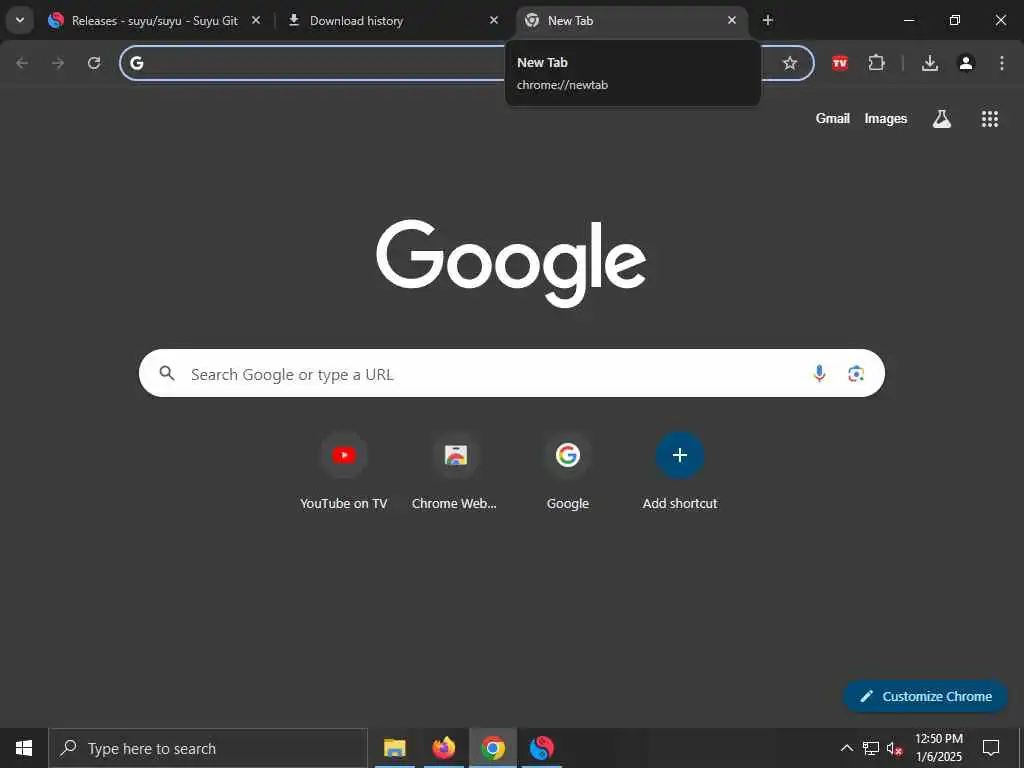Open the clock showing 12:50 PM
This screenshot has width=1024, height=768.
pos(938,748)
